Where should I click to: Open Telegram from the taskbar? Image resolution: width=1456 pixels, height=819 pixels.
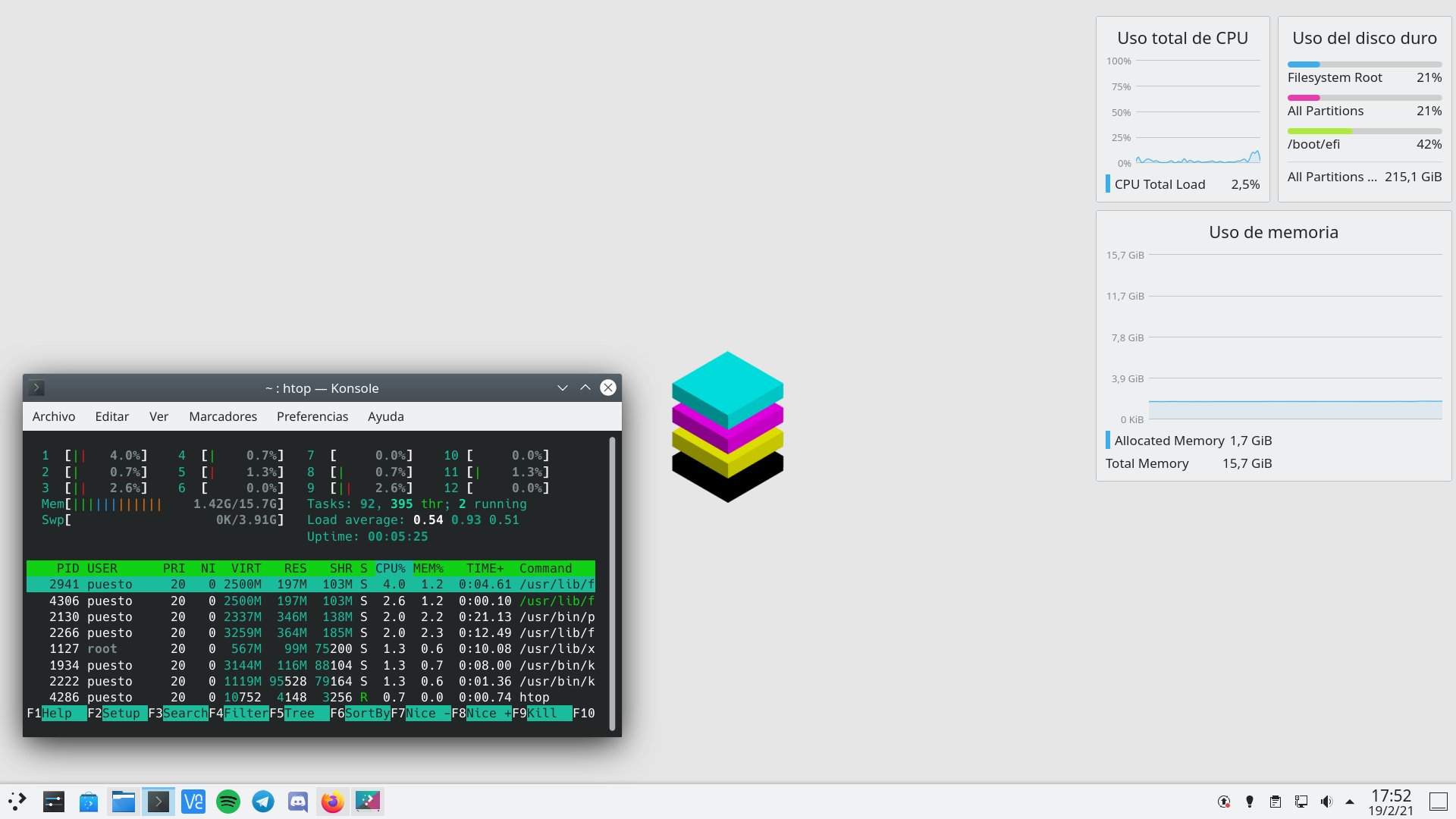pyautogui.click(x=263, y=802)
